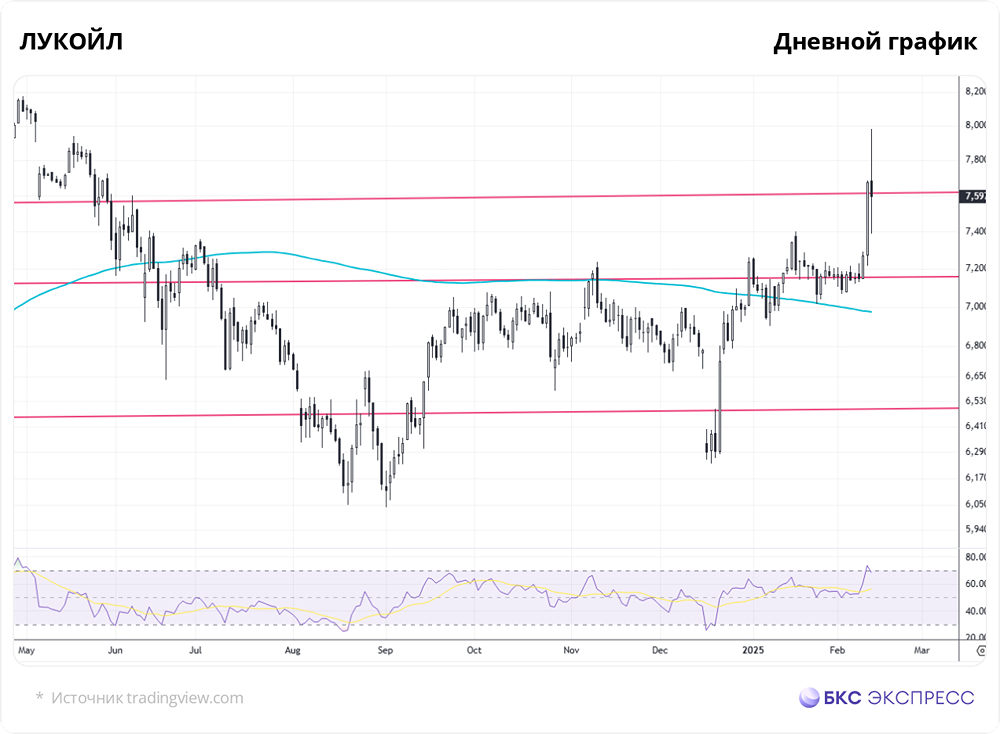Click the 7,80 price axis label
The image size is (1000, 734).
[x=975, y=159]
